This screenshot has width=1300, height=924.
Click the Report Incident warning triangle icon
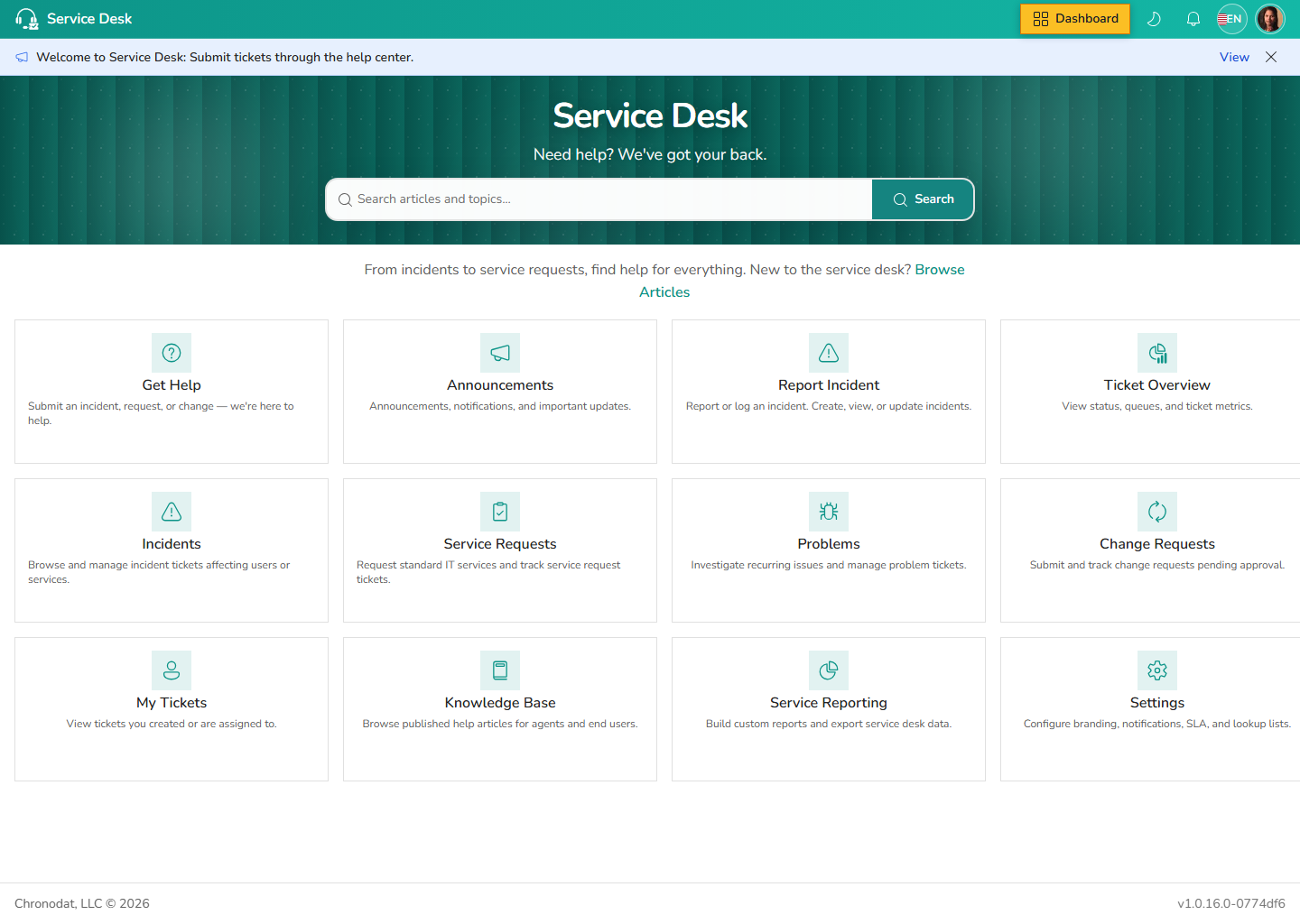[x=829, y=353]
